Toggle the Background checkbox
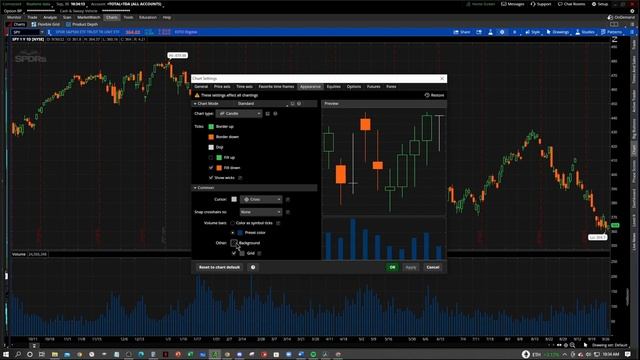Image resolution: width=640 pixels, height=360 pixels. tap(234, 243)
